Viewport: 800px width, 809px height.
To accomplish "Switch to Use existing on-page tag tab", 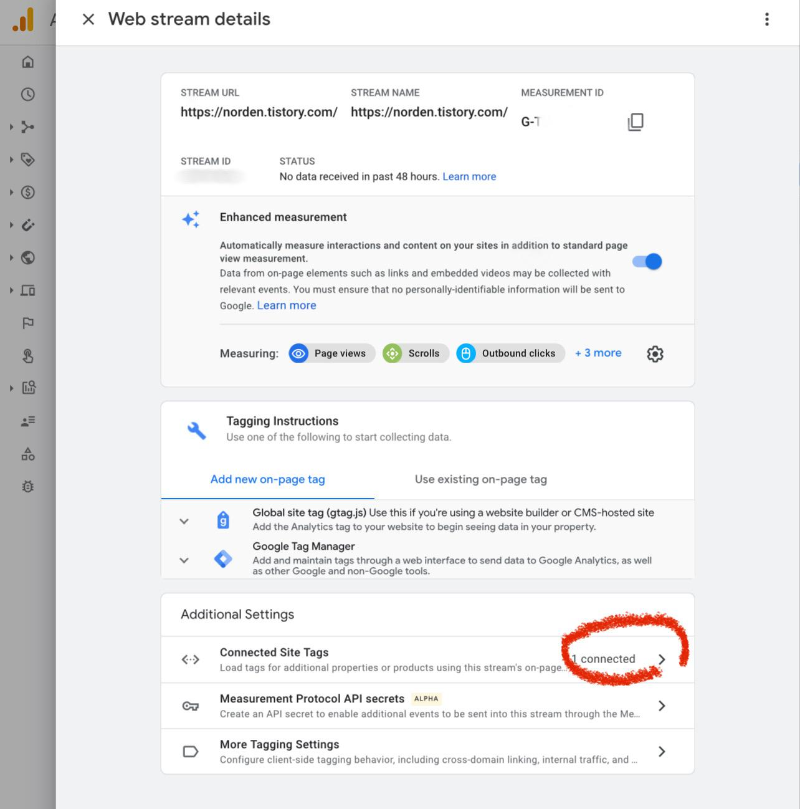I will pos(480,479).
